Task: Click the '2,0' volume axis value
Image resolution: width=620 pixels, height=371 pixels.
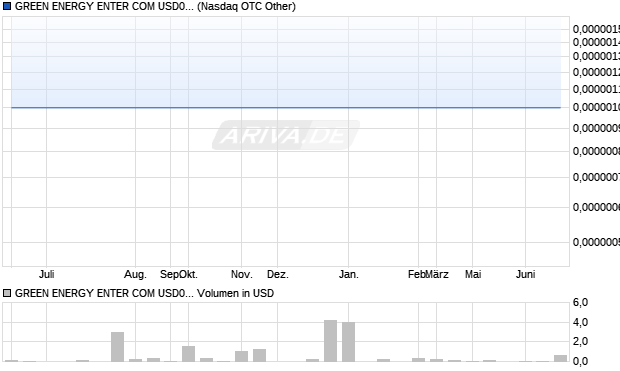Action: pos(580,341)
